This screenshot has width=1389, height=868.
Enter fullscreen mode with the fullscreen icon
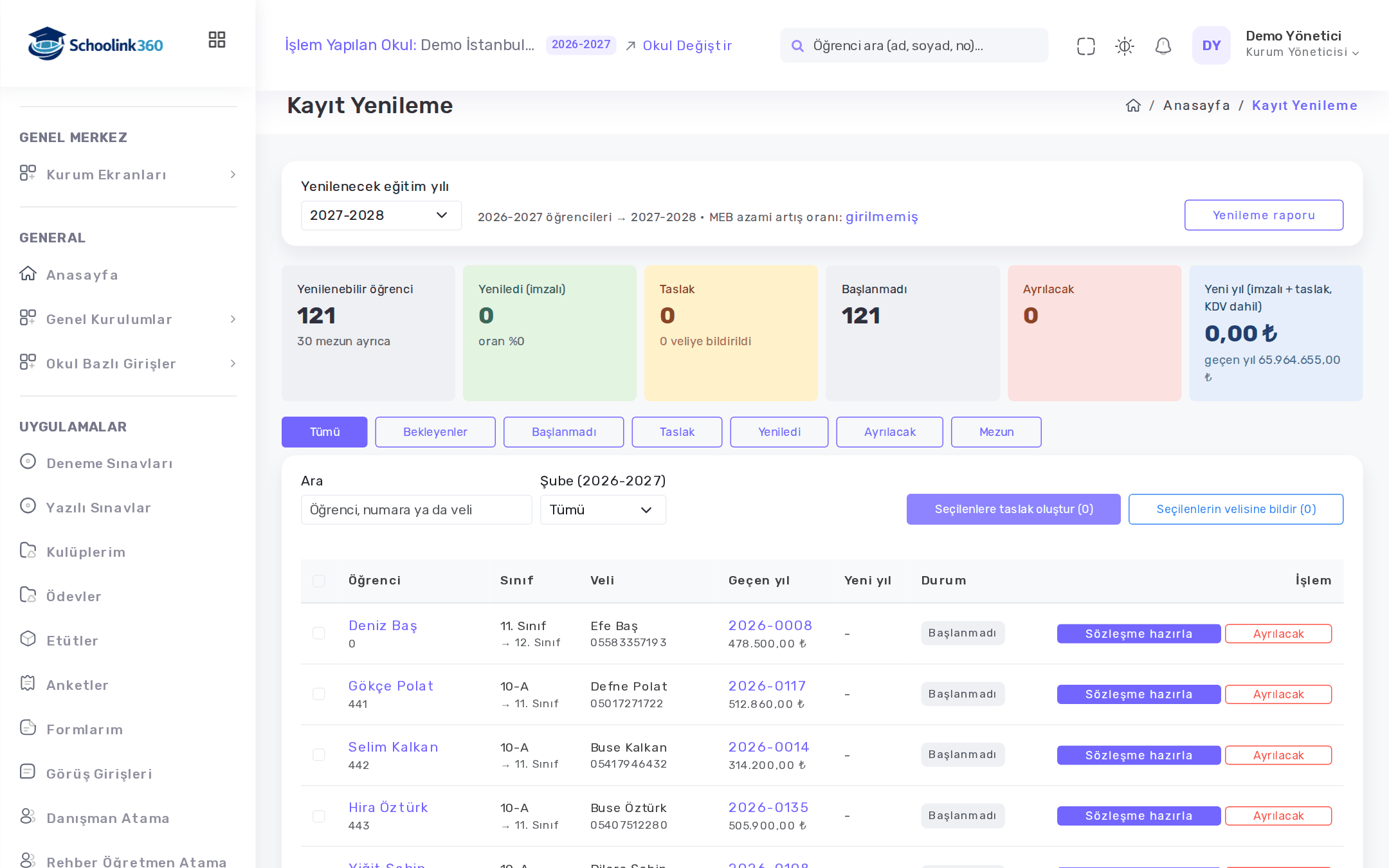click(1085, 46)
